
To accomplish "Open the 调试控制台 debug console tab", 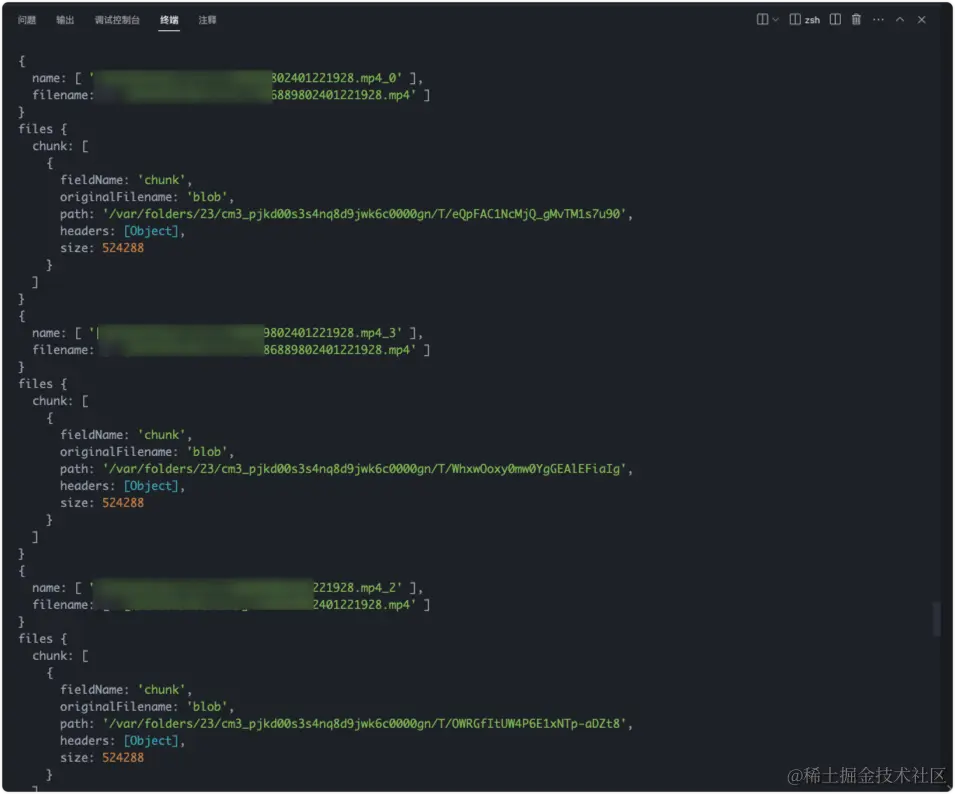I will 117,20.
